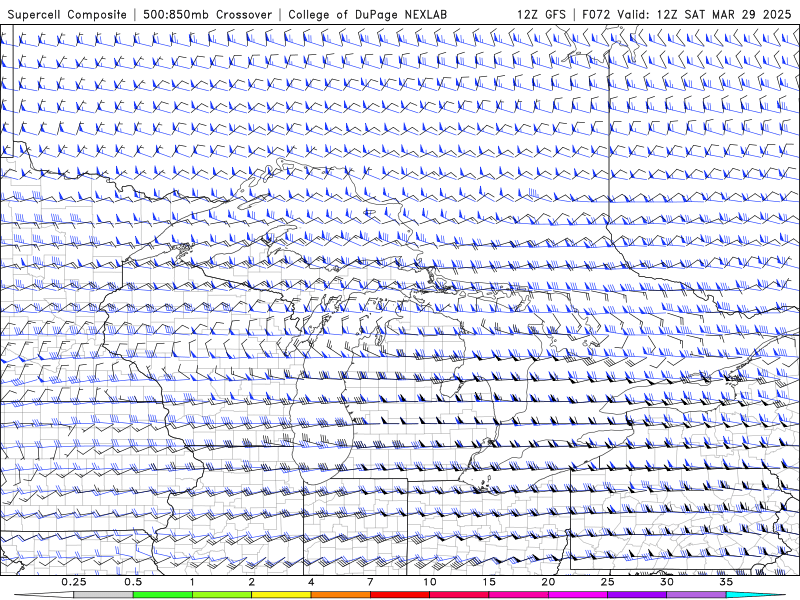Select the 12Z GFS model run label

541,14
